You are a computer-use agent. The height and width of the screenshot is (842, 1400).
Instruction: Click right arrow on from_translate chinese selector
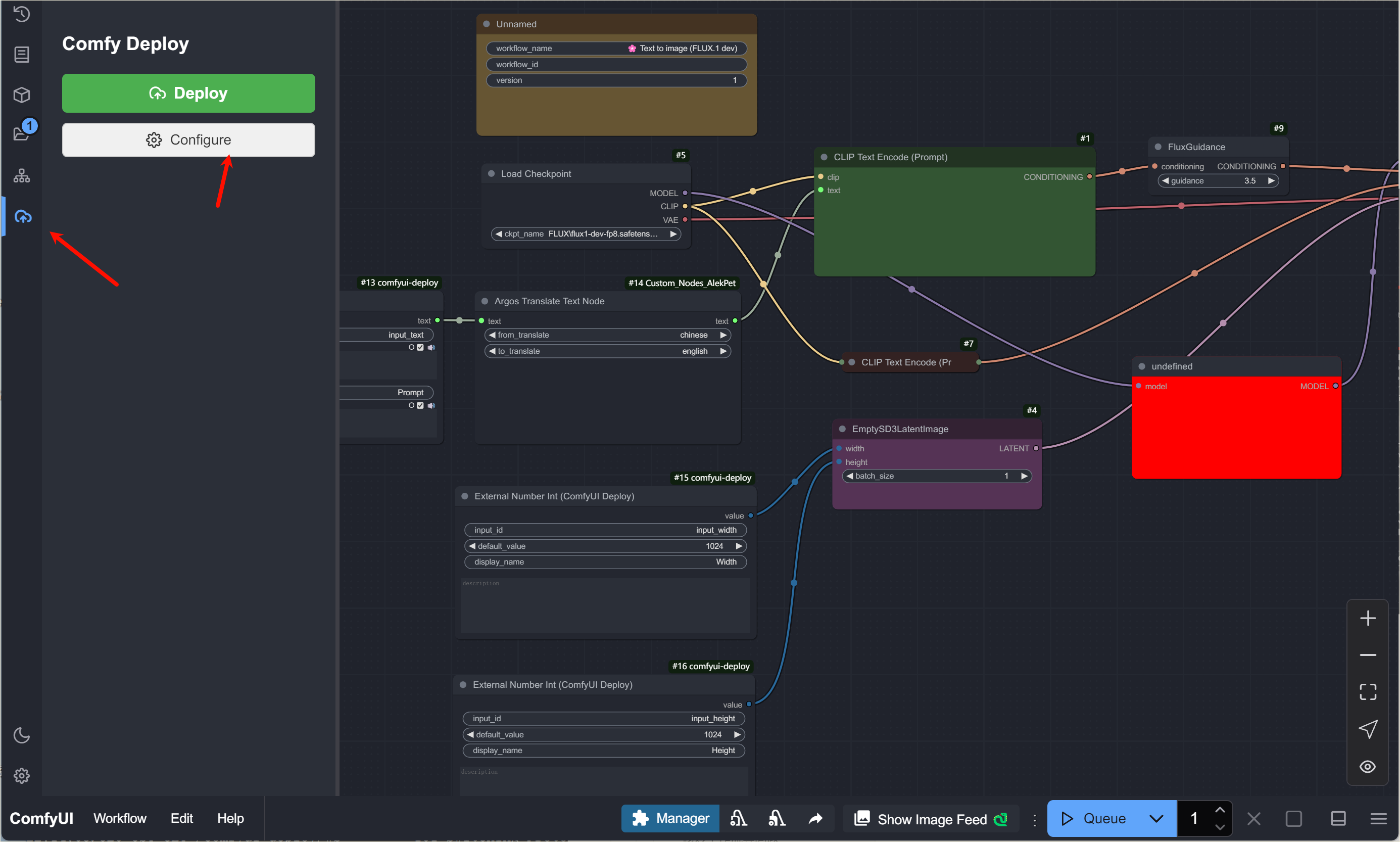pos(723,335)
